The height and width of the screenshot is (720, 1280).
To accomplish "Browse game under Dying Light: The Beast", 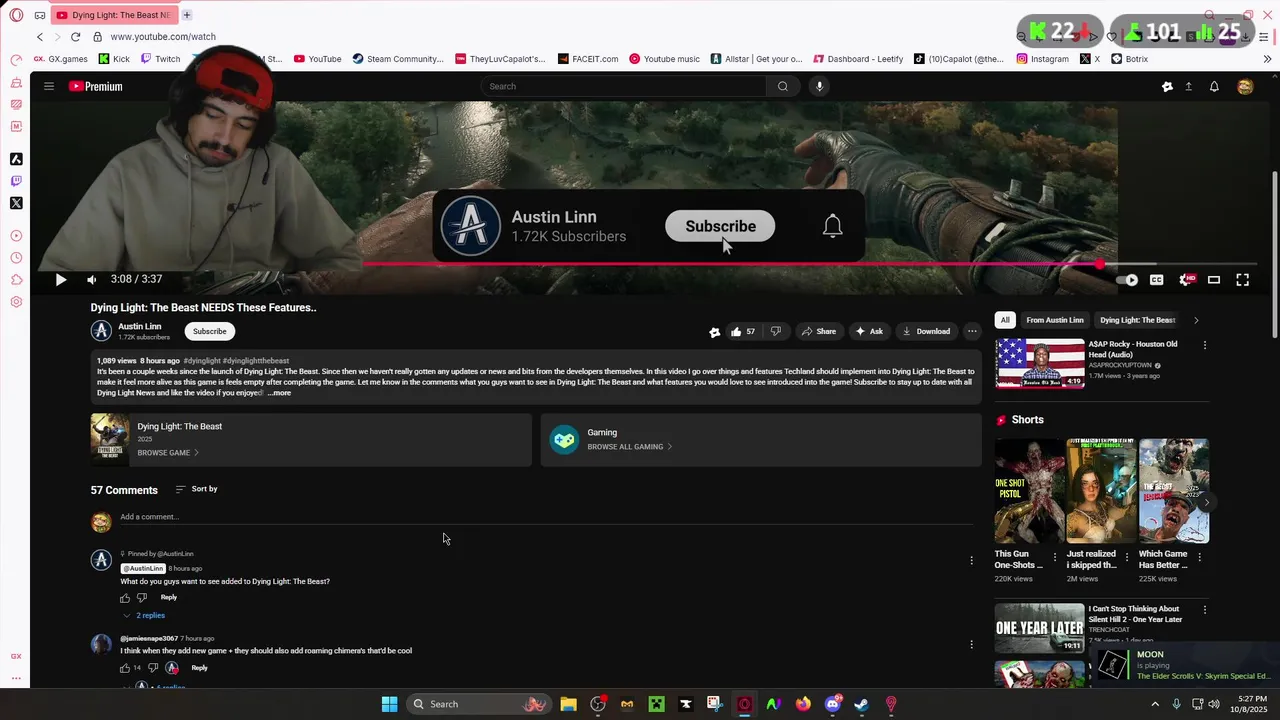I will click(168, 453).
